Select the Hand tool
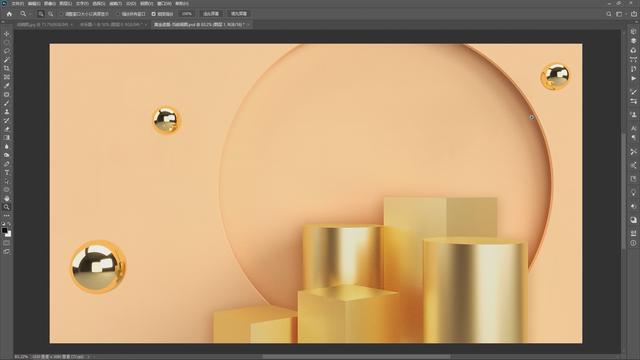 (x=7, y=198)
